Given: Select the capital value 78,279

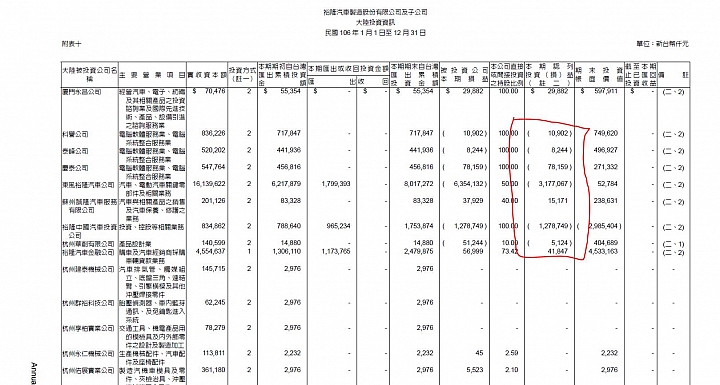Looking at the screenshot, I should (x=215, y=328).
